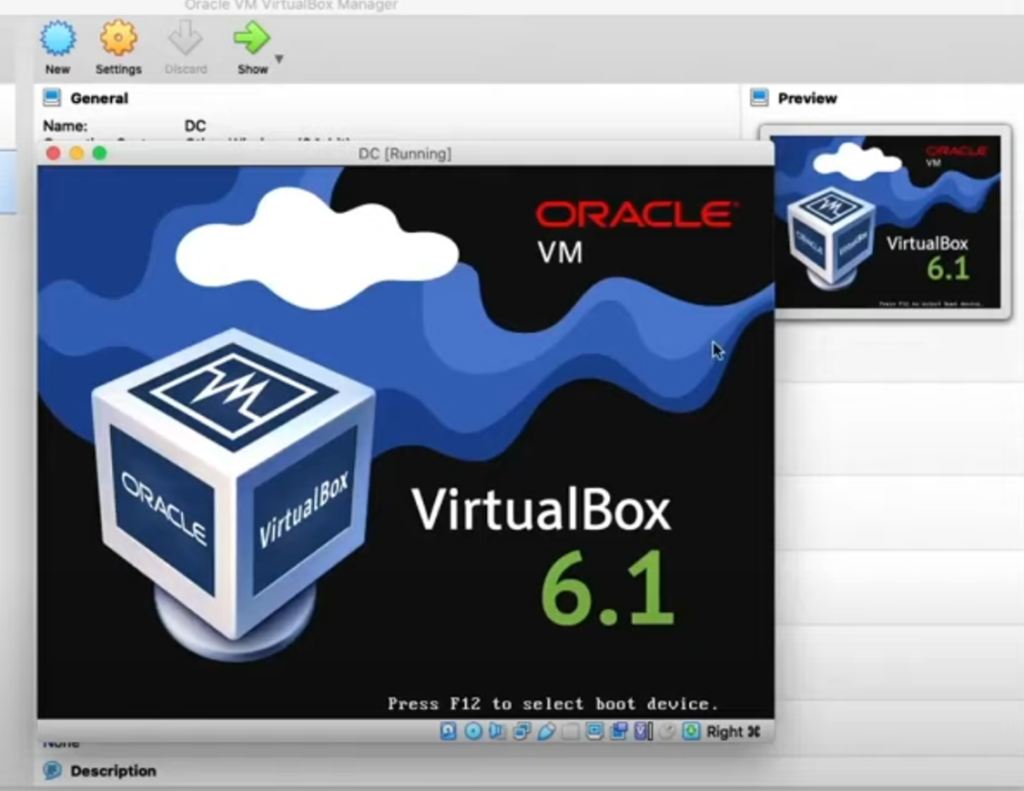Open the dropdown arrow next to Show
The height and width of the screenshot is (791, 1024).
point(279,59)
